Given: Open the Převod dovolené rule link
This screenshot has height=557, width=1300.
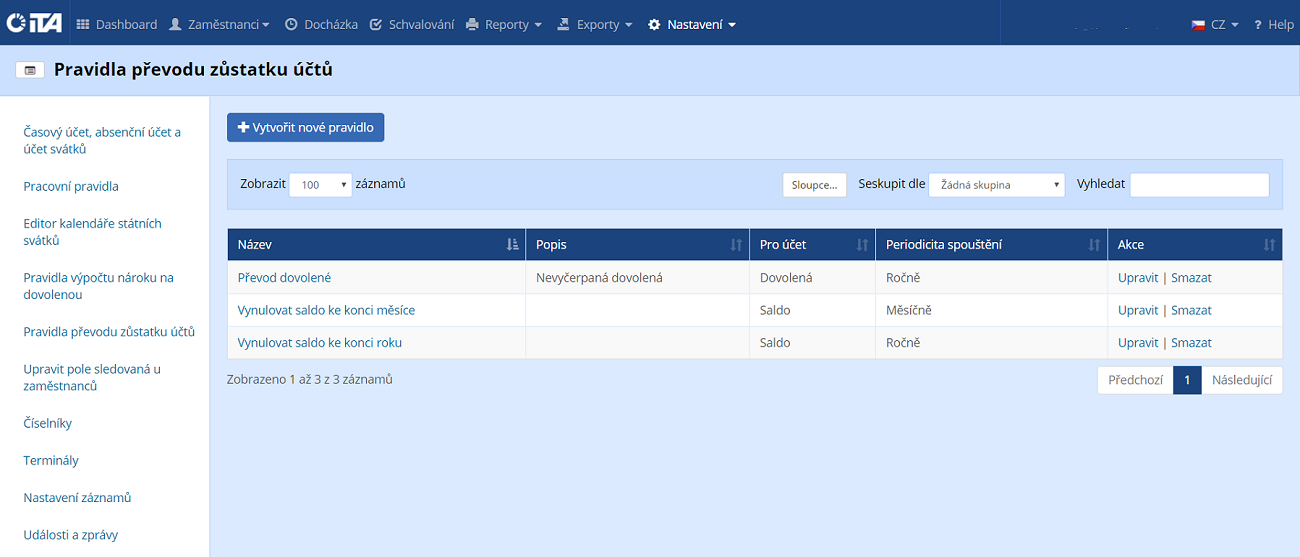Looking at the screenshot, I should [x=284, y=278].
